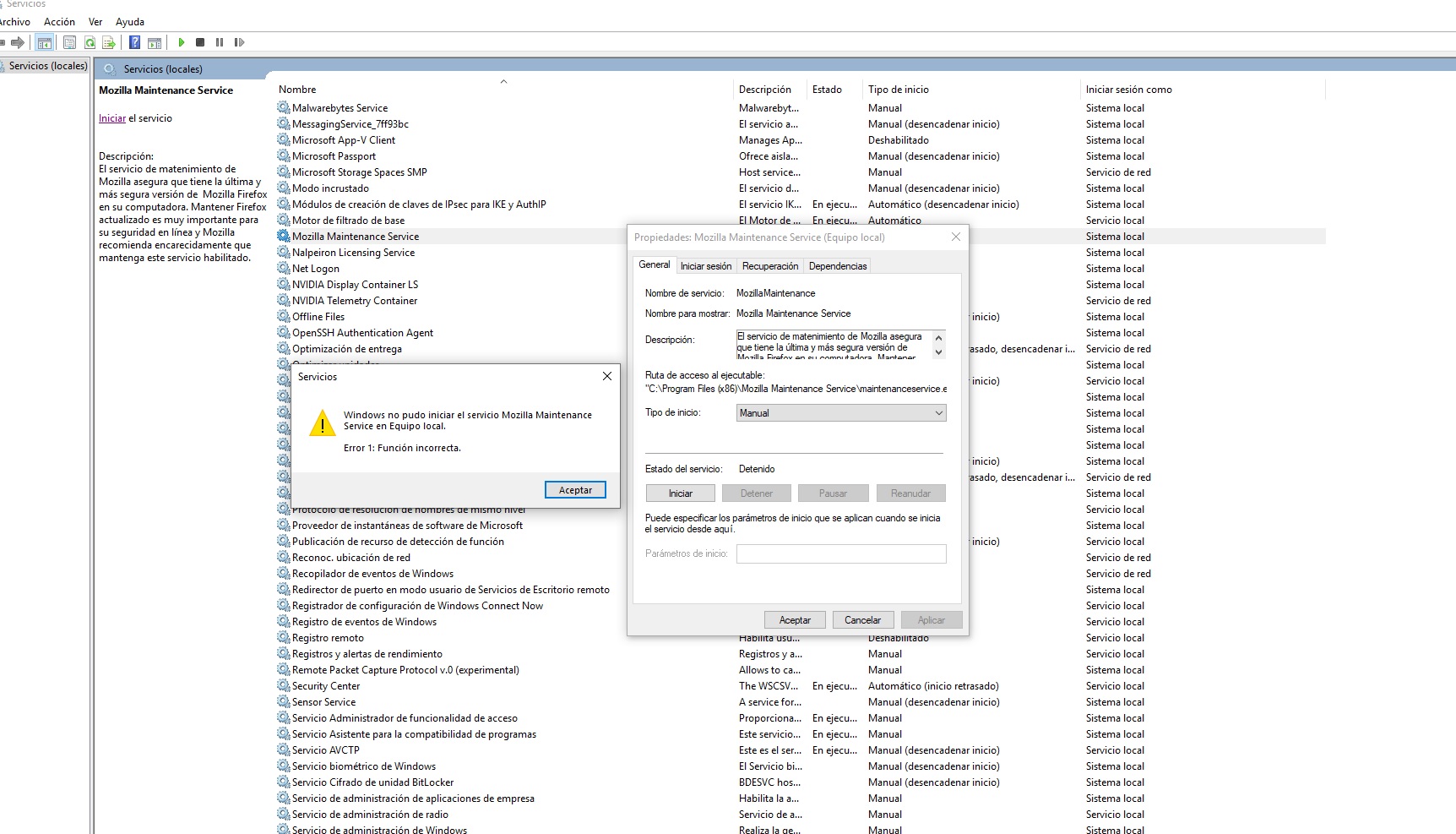Click the Export List toolbar icon

tap(109, 42)
